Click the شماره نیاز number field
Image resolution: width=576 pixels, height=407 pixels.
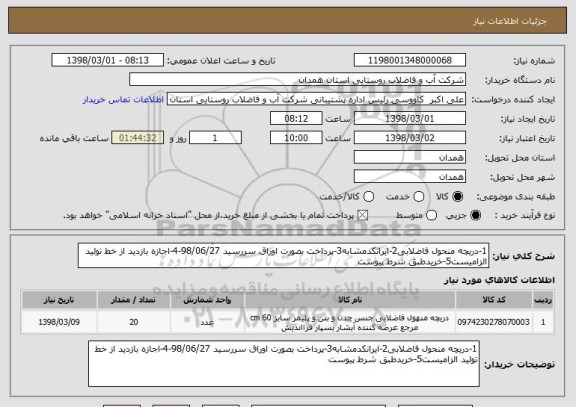(410, 60)
